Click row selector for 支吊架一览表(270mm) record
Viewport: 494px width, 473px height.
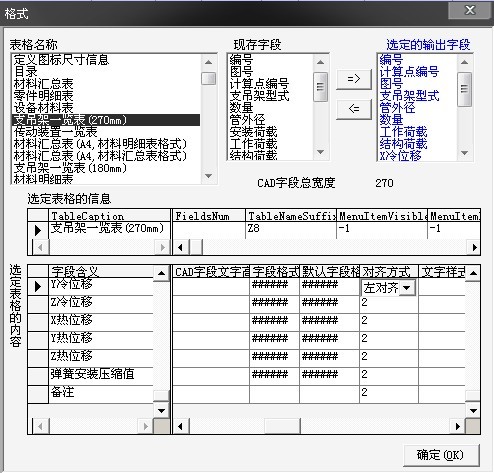[38, 230]
